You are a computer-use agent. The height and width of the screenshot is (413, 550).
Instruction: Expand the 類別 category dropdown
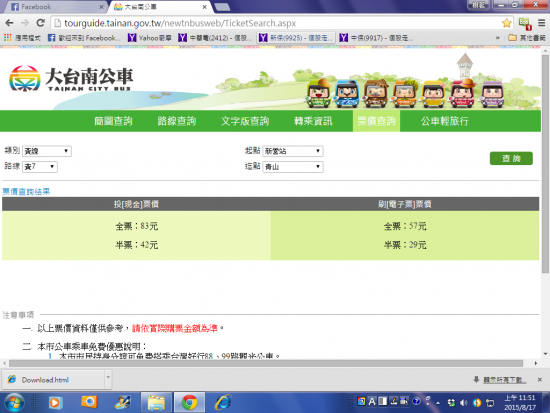pos(47,151)
